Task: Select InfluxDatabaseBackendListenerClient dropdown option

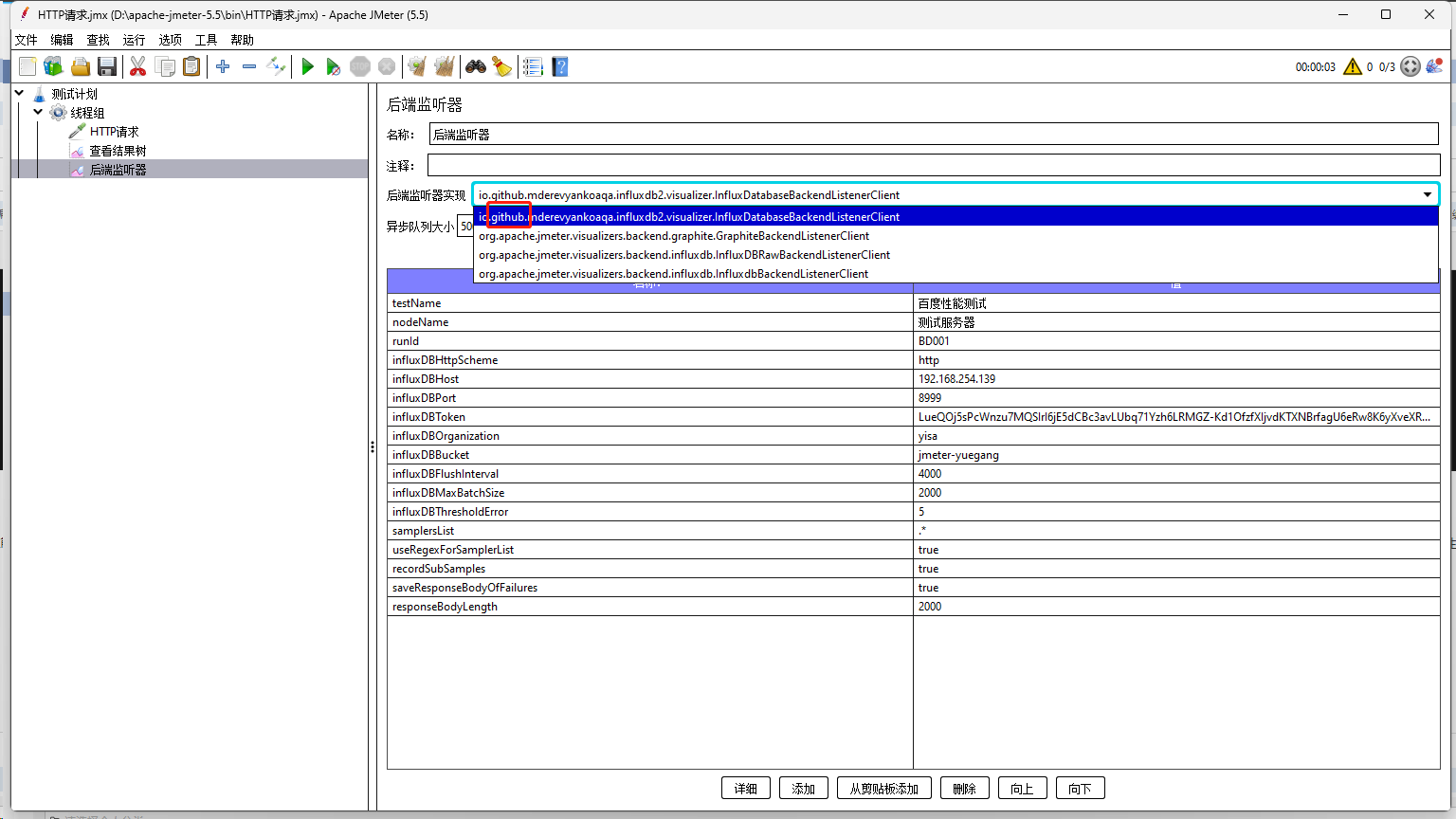Action: (x=955, y=217)
